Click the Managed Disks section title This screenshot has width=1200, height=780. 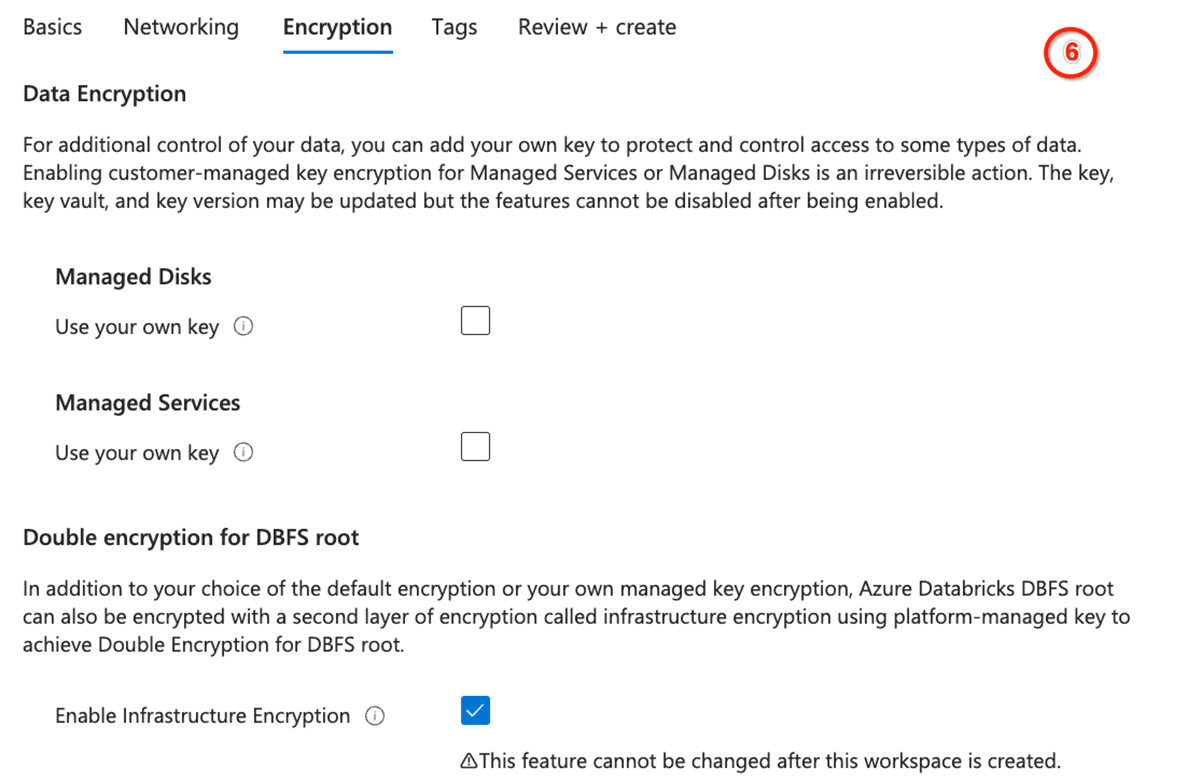click(x=133, y=277)
